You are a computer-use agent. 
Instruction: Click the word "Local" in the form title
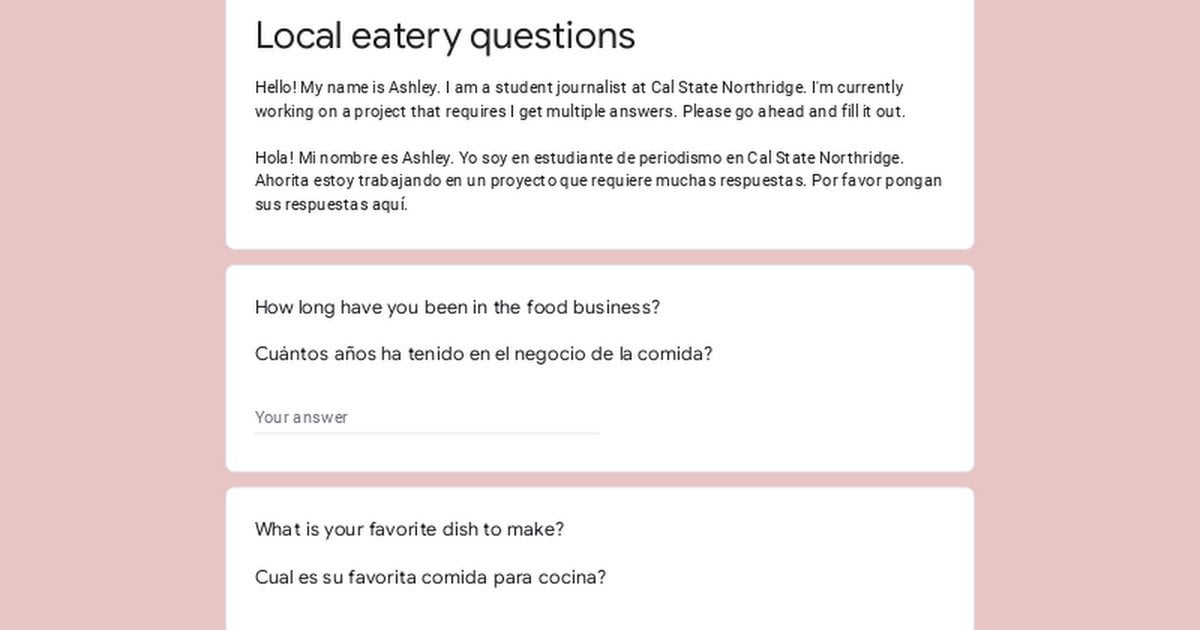(x=299, y=35)
